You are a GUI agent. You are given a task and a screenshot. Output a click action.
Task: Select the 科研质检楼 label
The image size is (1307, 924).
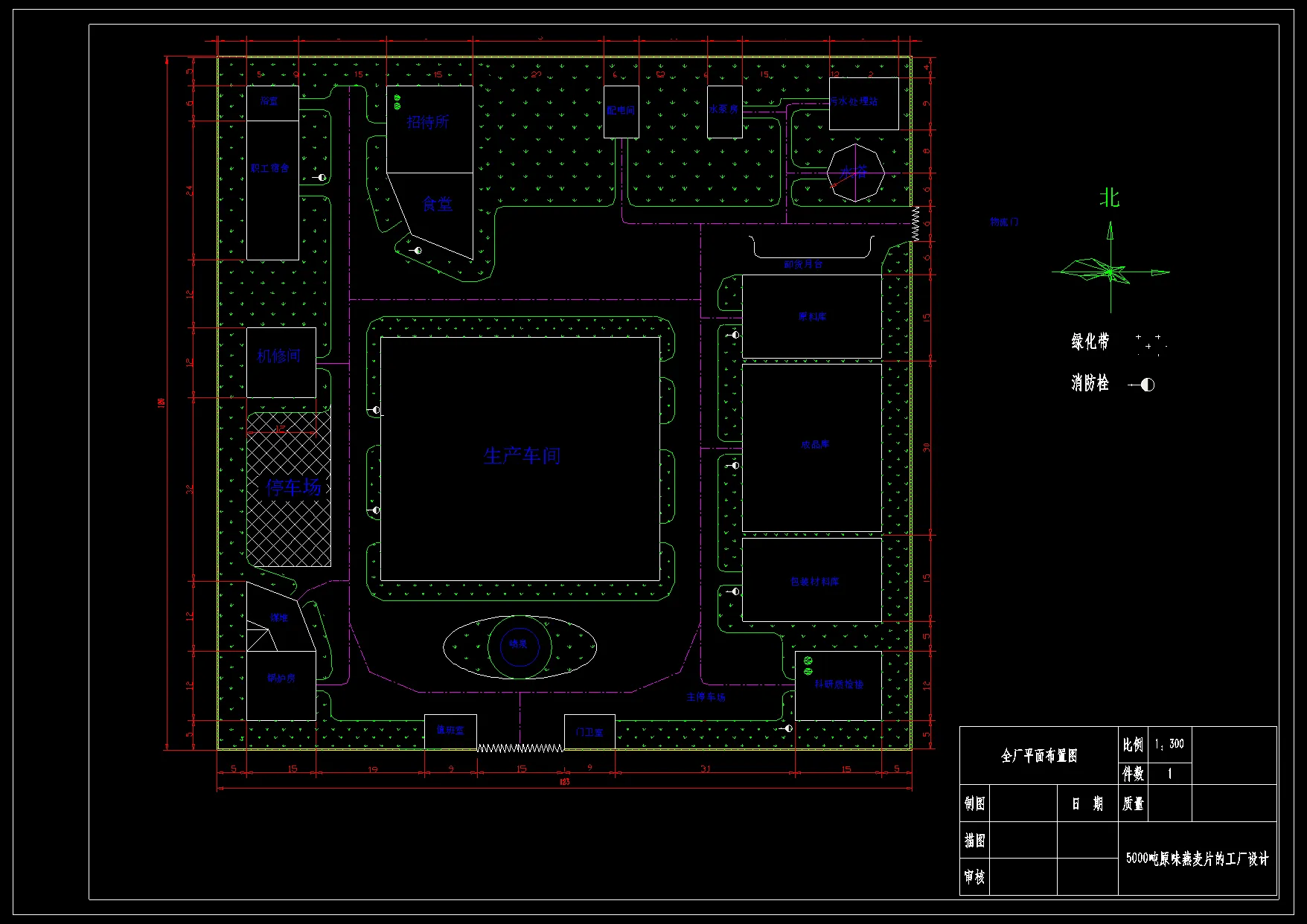point(839,684)
